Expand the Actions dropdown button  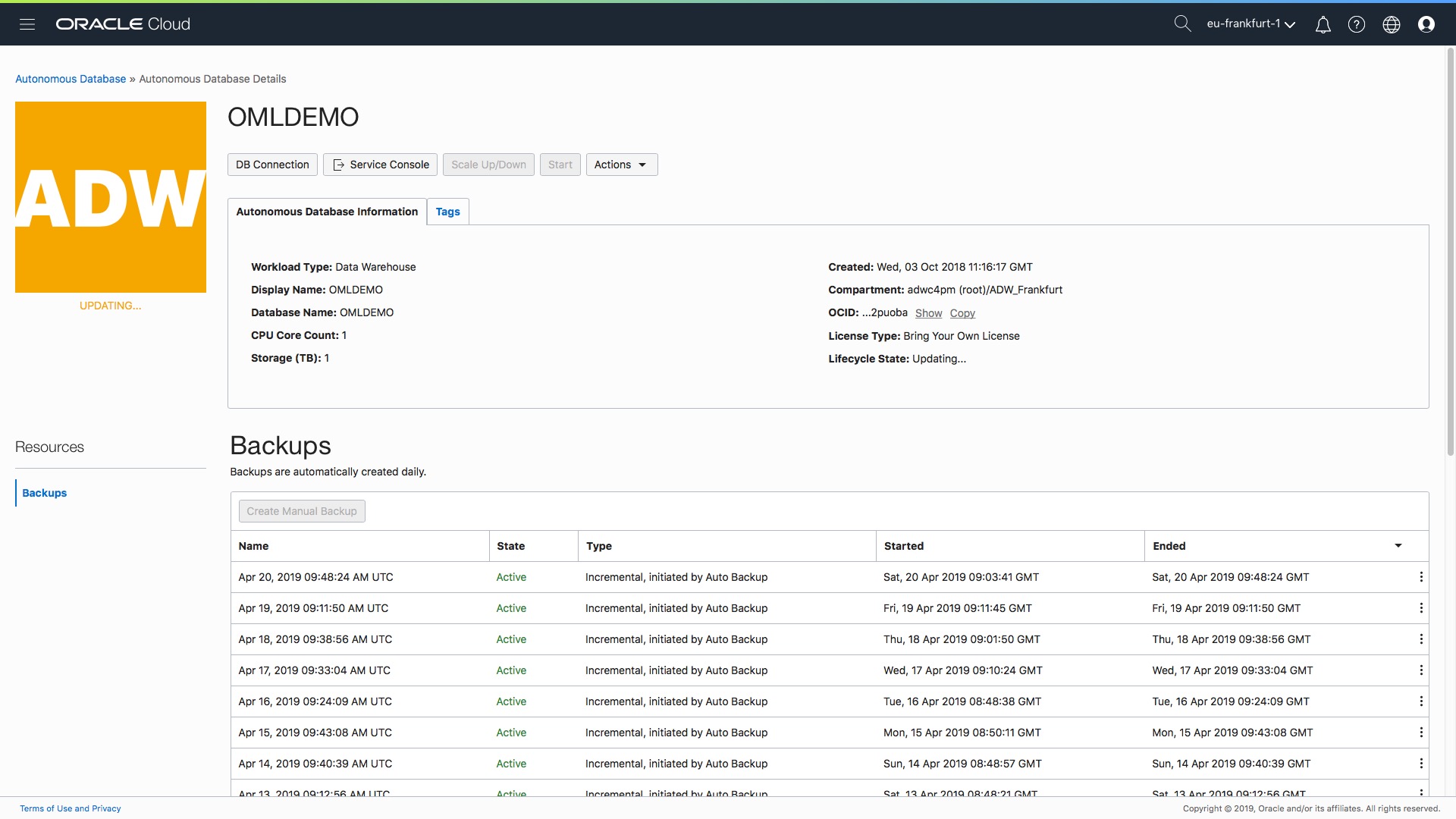coord(621,165)
